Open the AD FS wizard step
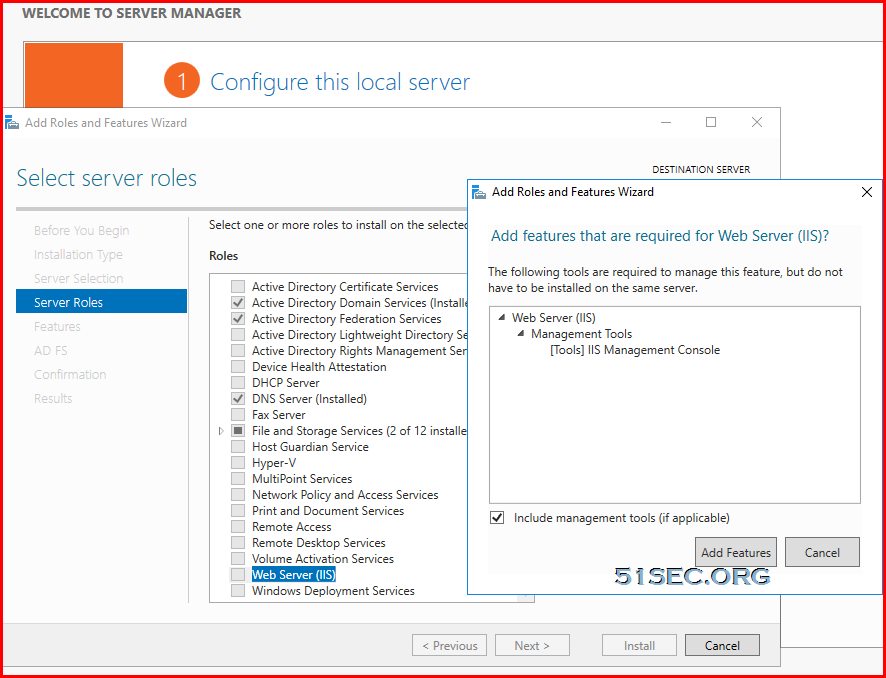This screenshot has height=678, width=886. [x=50, y=350]
